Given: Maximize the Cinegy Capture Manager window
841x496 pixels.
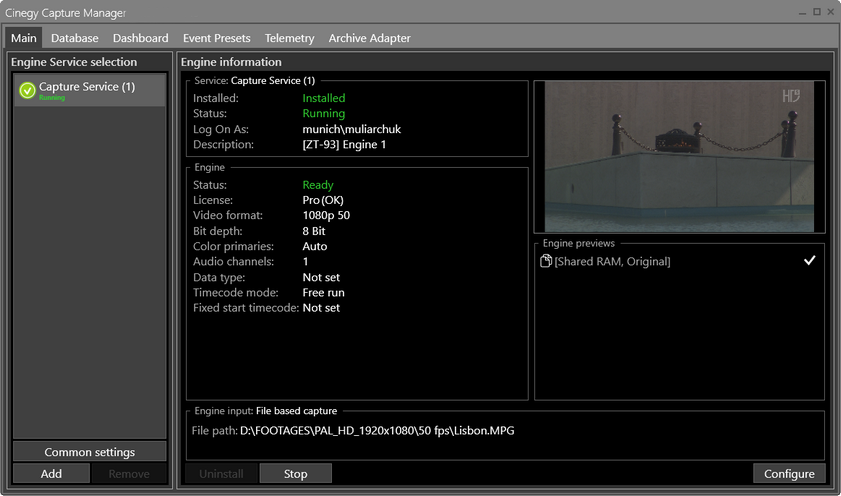Looking at the screenshot, I should [x=817, y=12].
